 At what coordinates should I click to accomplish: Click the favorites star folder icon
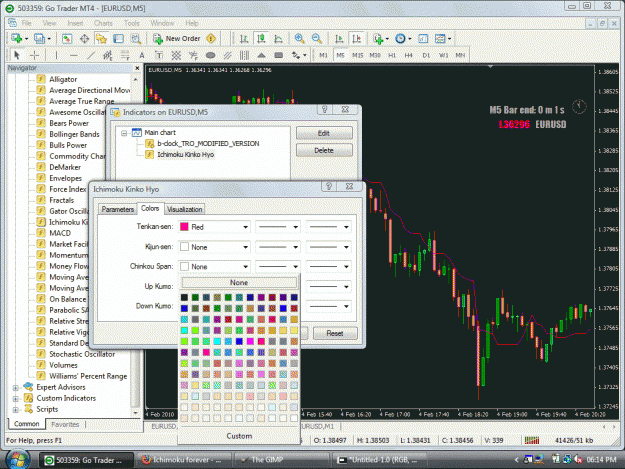coord(101,39)
